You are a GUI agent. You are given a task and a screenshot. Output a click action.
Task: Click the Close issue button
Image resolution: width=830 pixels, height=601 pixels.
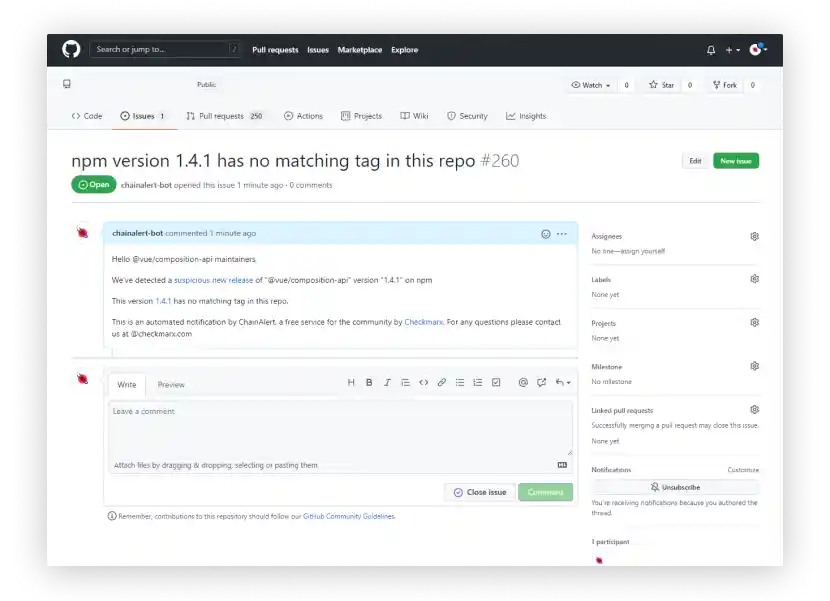[x=480, y=492]
